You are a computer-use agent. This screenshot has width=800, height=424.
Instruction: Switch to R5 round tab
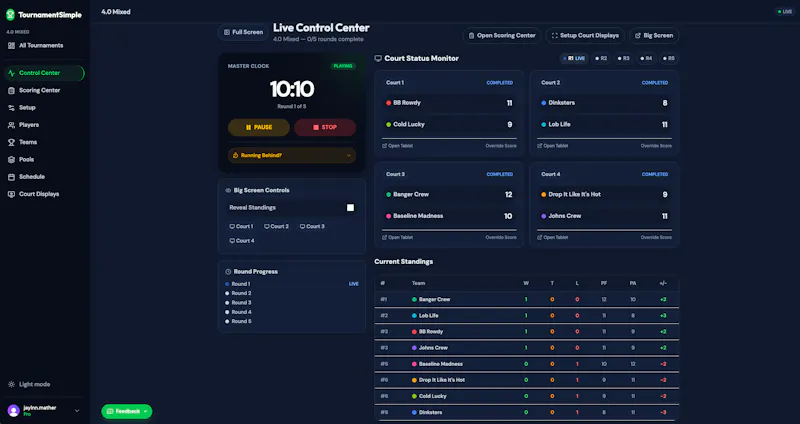click(x=668, y=59)
